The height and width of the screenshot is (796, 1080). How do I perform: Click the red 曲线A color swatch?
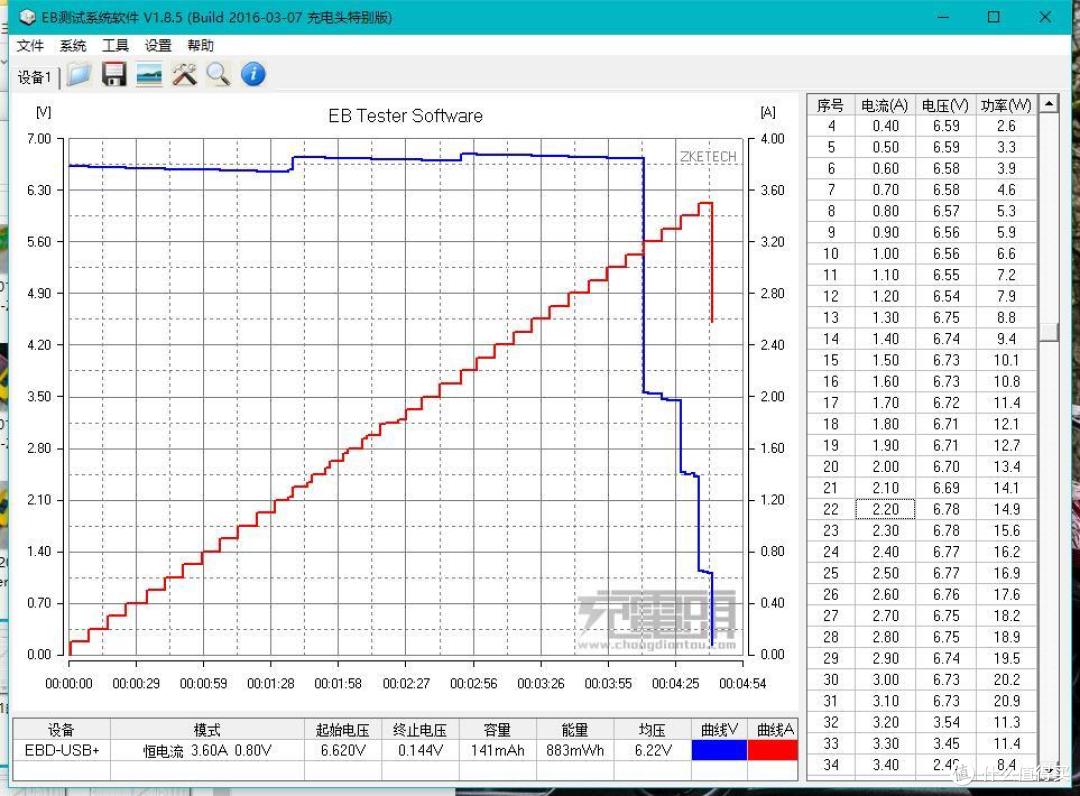tap(772, 750)
